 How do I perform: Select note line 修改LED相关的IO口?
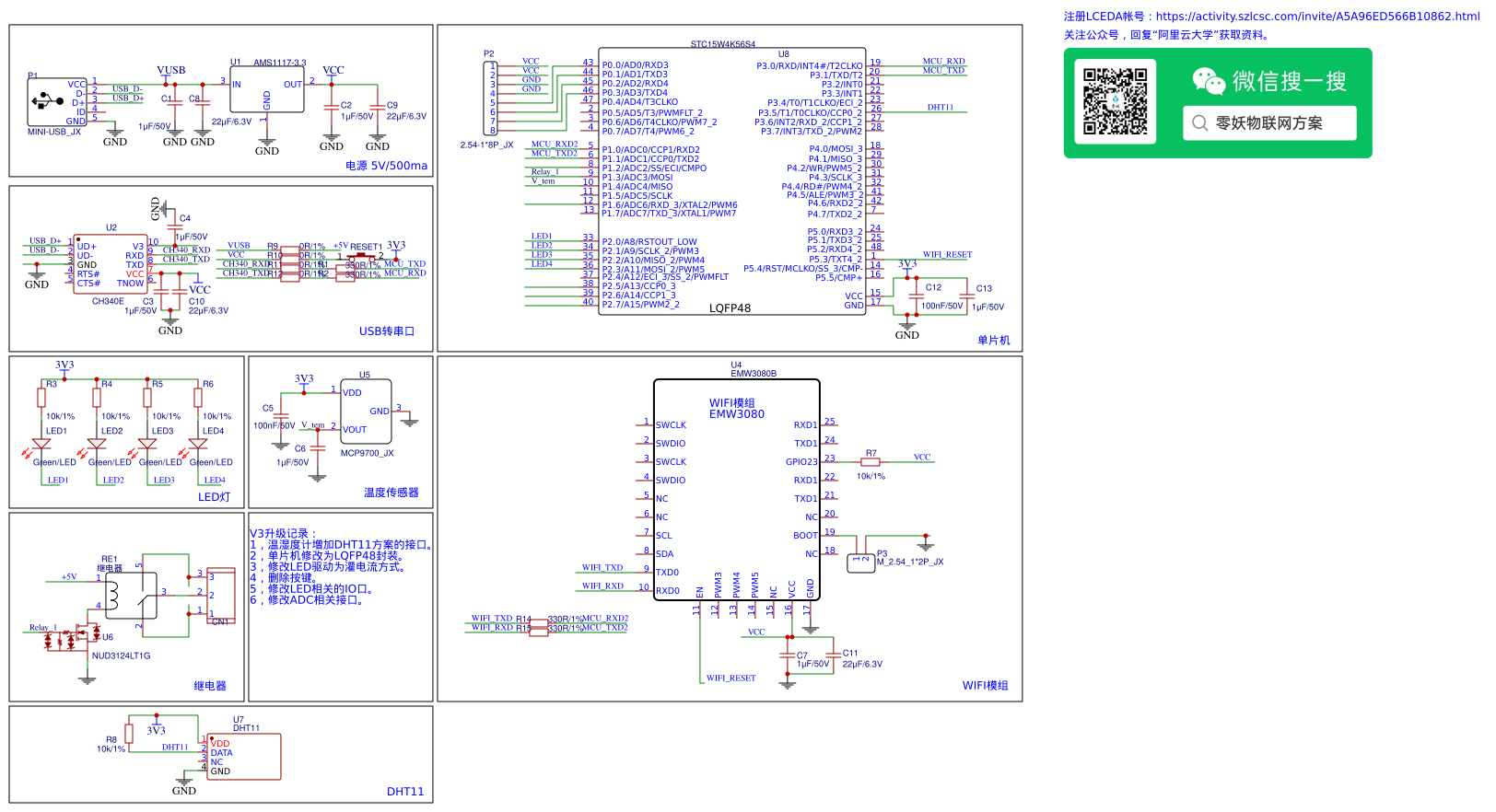[x=311, y=589]
